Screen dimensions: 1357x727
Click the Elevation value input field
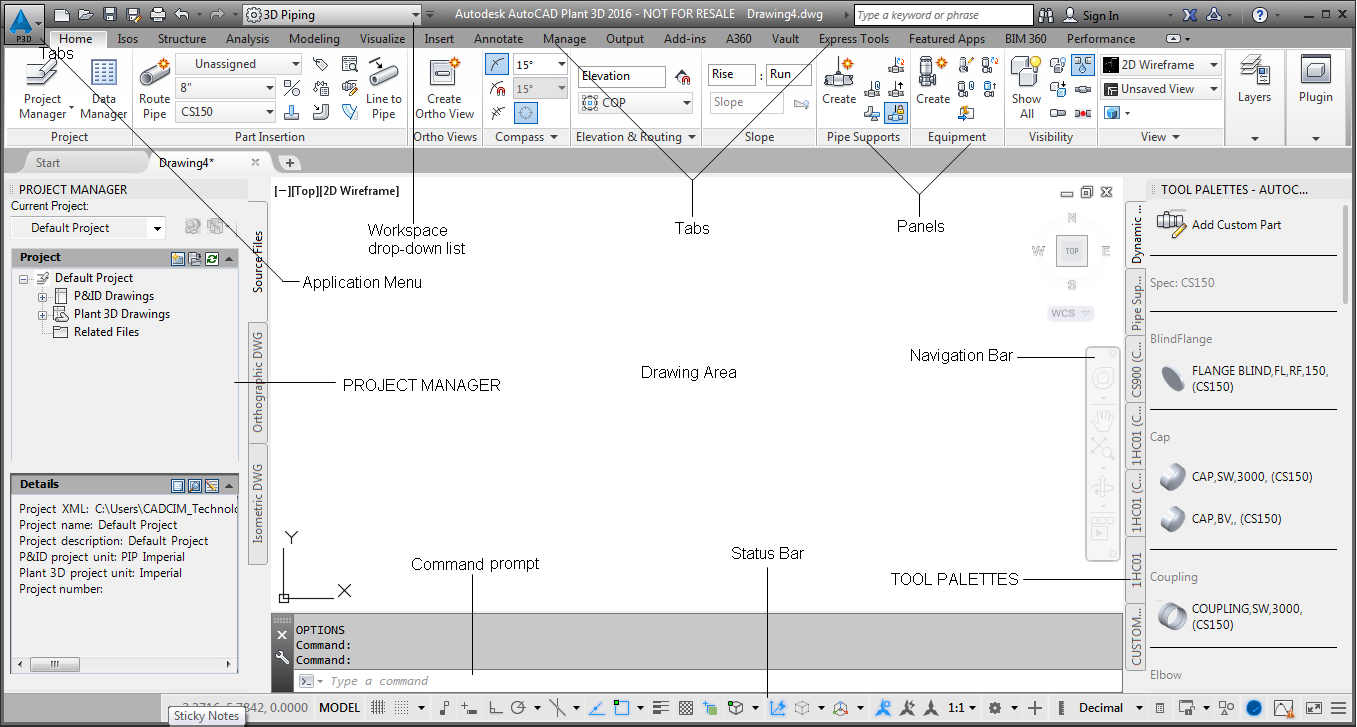tap(621, 76)
